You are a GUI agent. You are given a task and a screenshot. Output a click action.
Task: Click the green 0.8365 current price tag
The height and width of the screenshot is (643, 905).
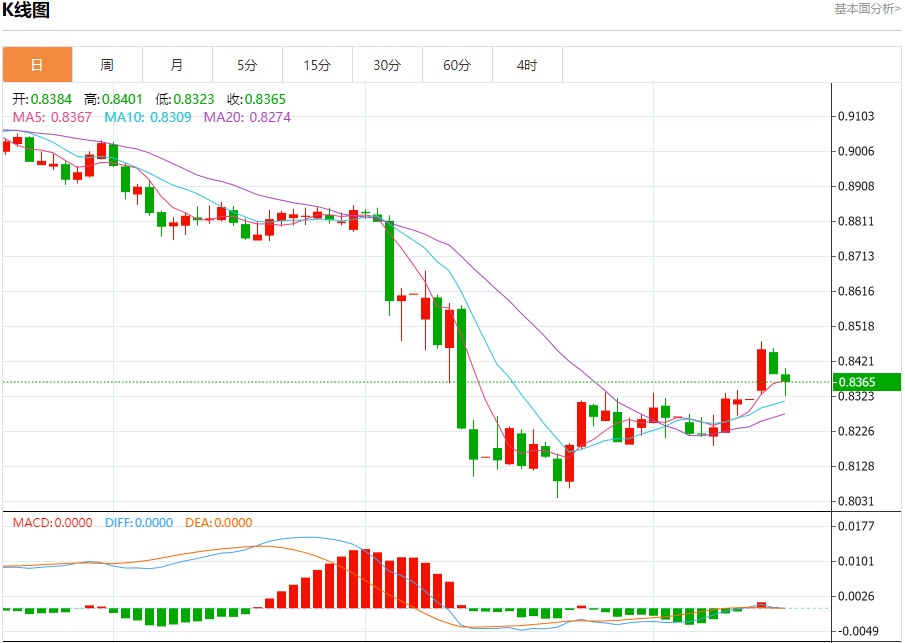click(x=866, y=382)
